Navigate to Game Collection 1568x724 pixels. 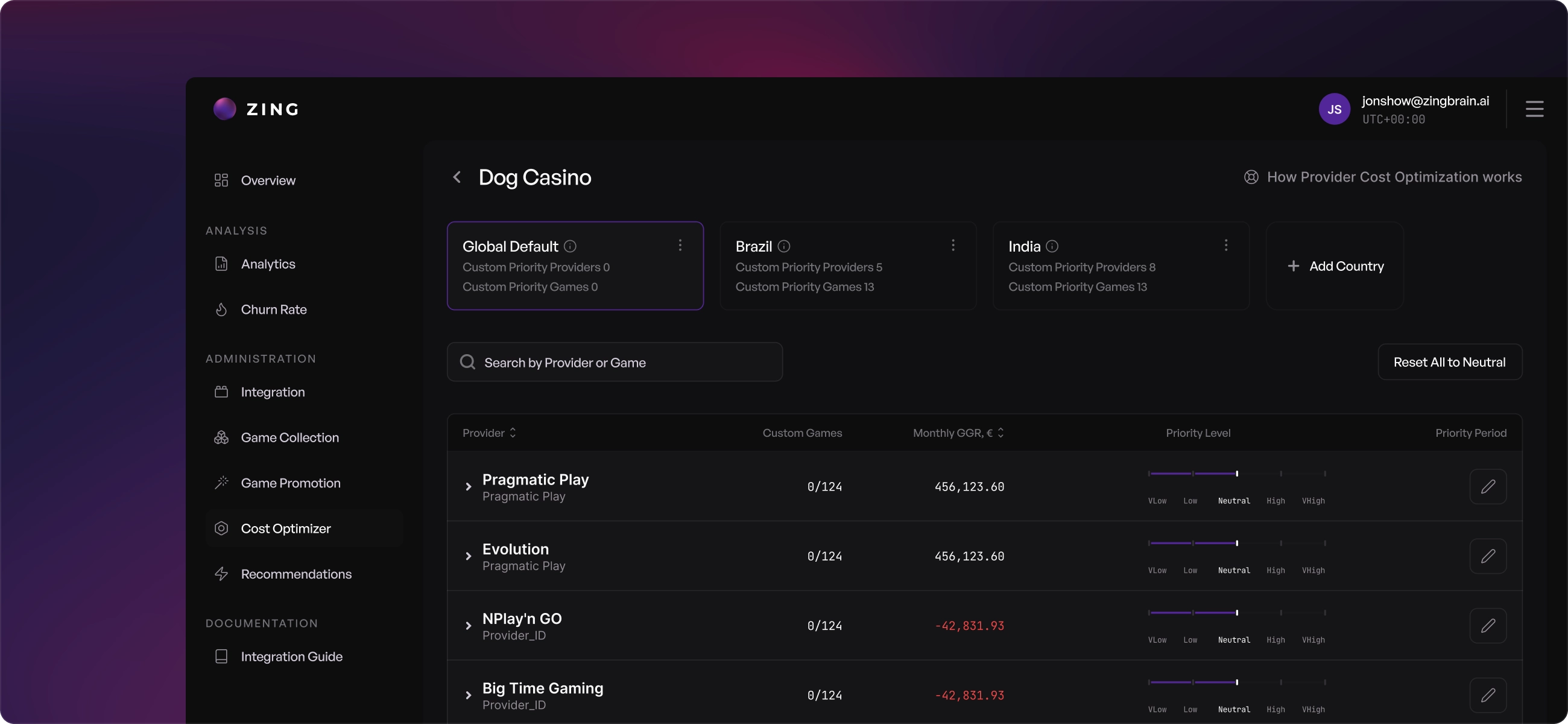click(x=289, y=437)
